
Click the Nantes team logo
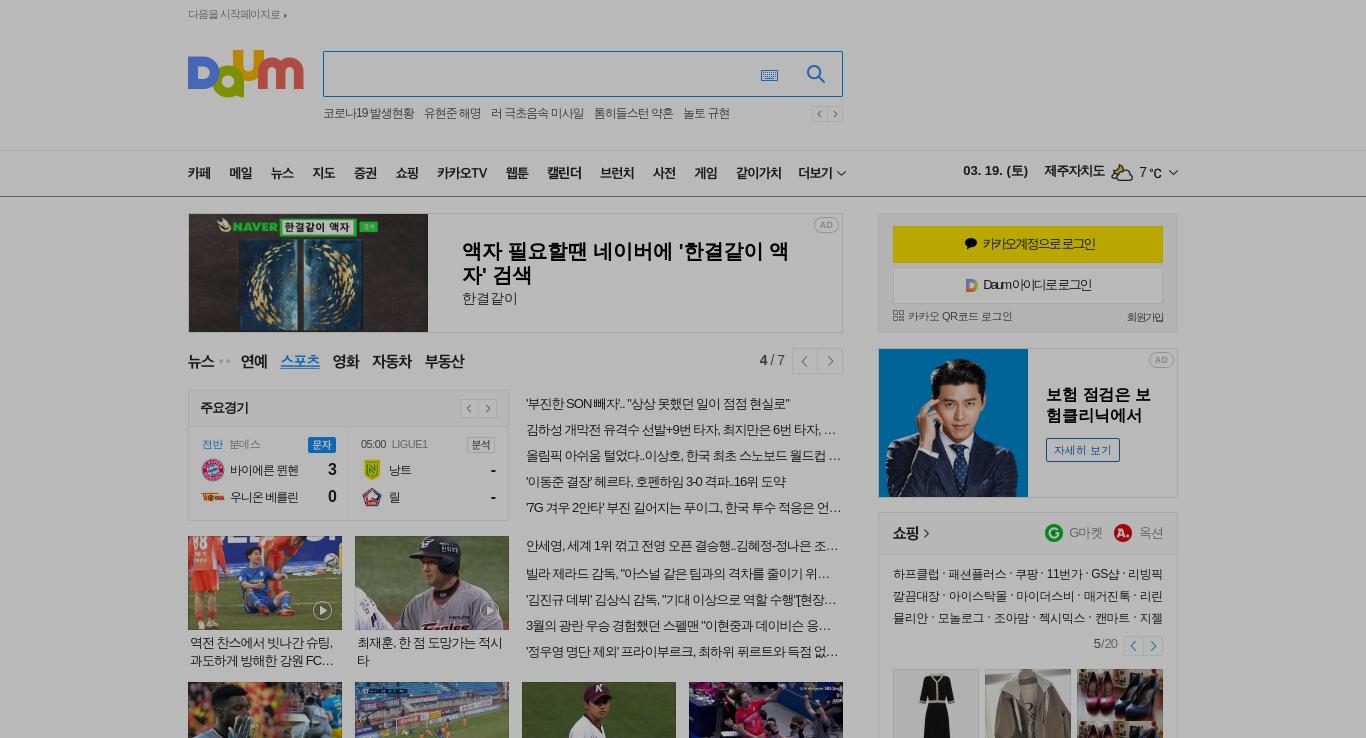[x=372, y=470]
